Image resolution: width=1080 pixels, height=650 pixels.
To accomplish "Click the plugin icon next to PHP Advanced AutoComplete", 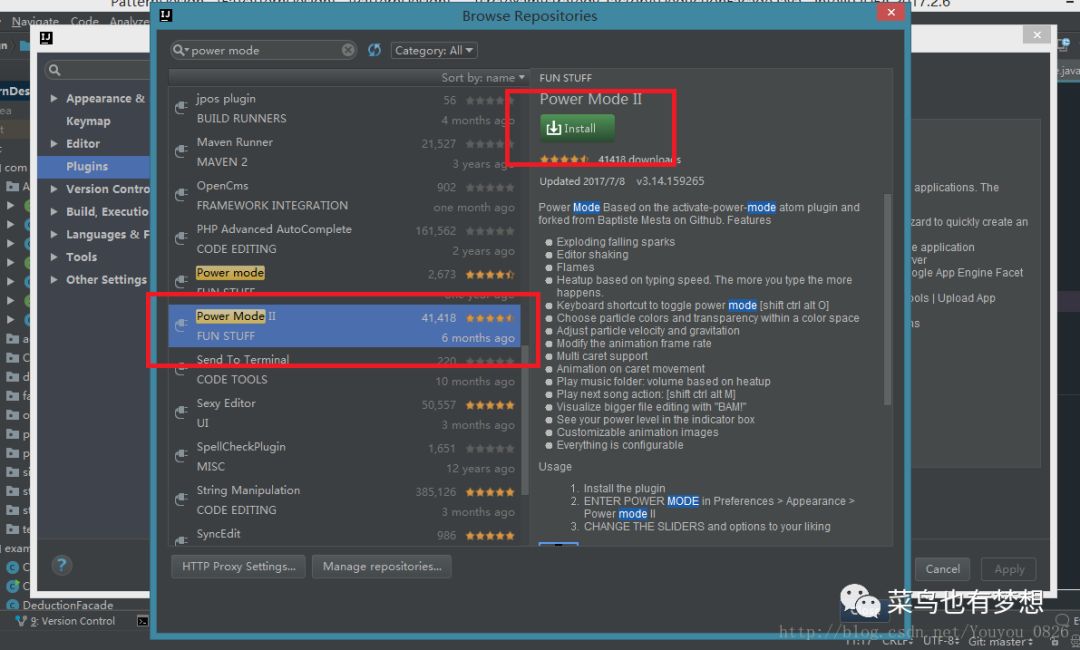I will pyautogui.click(x=181, y=238).
